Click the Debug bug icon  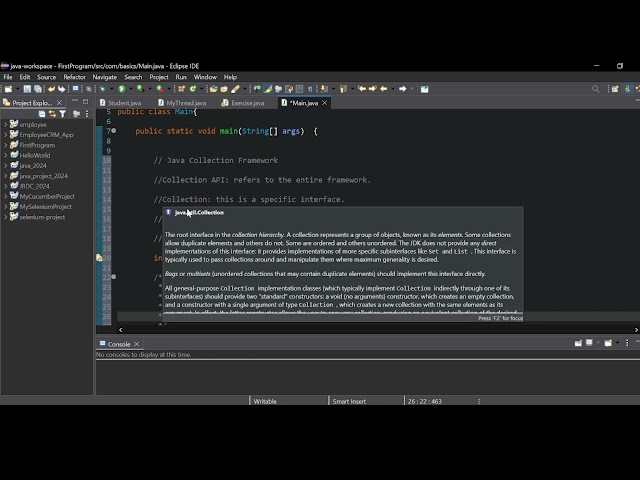click(102, 89)
